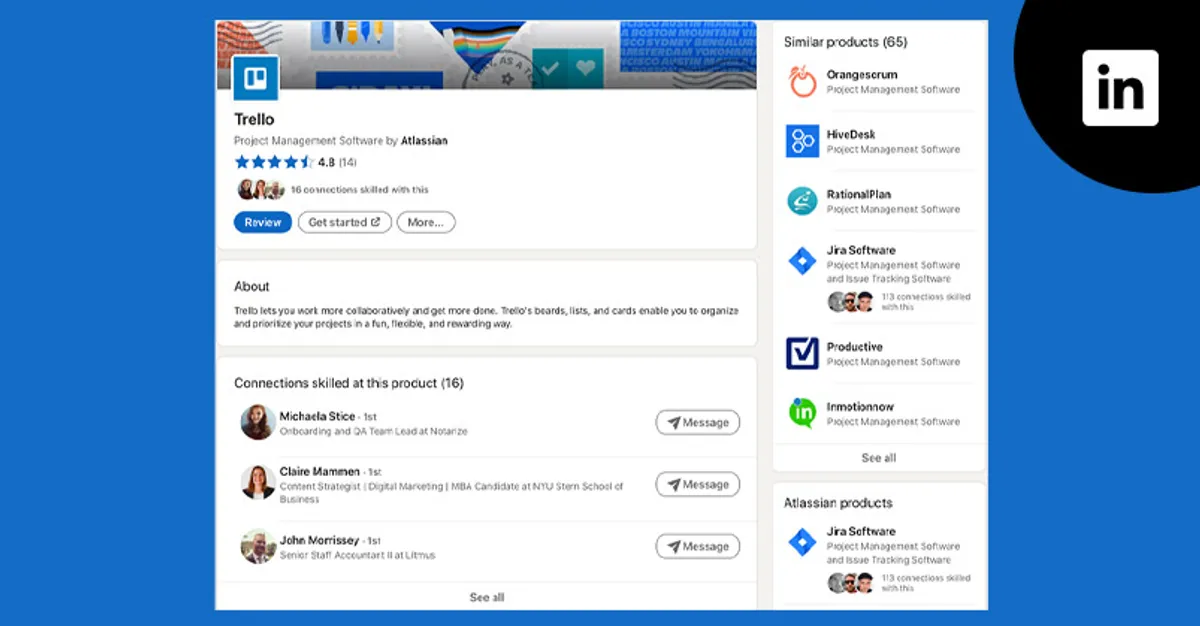Image resolution: width=1200 pixels, height=626 pixels.
Task: Message John Morrissey
Action: click(697, 546)
